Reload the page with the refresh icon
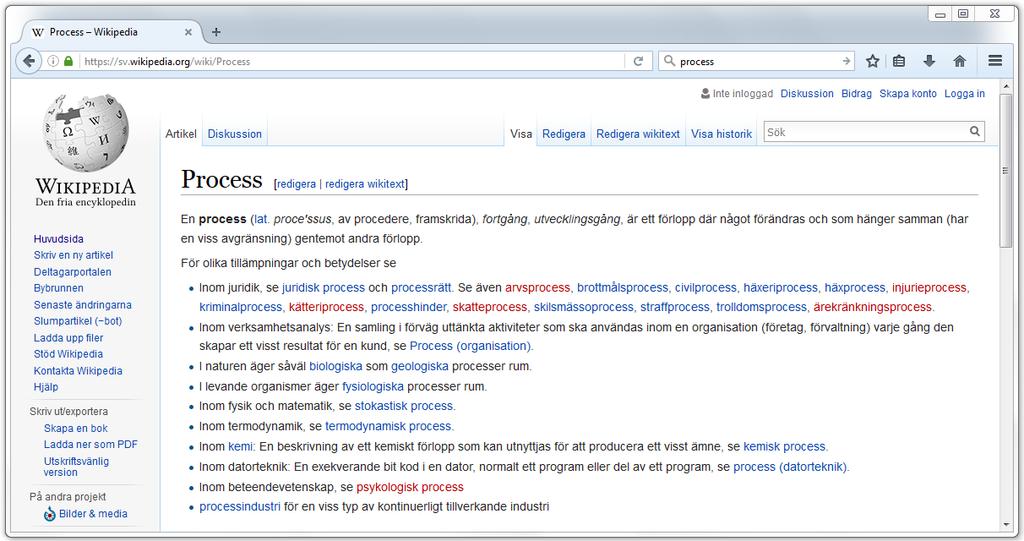Image resolution: width=1024 pixels, height=541 pixels. [639, 61]
